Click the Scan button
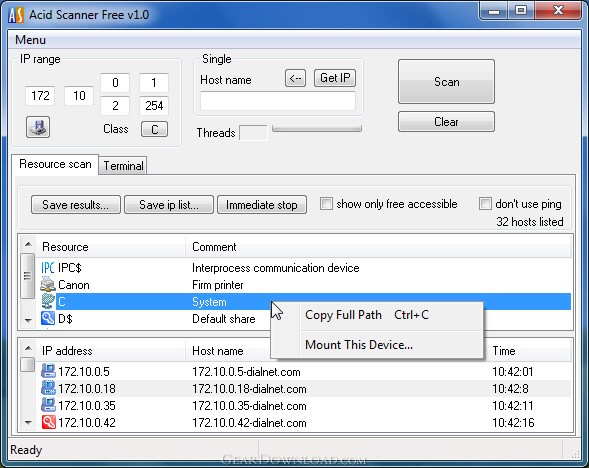 (x=446, y=82)
